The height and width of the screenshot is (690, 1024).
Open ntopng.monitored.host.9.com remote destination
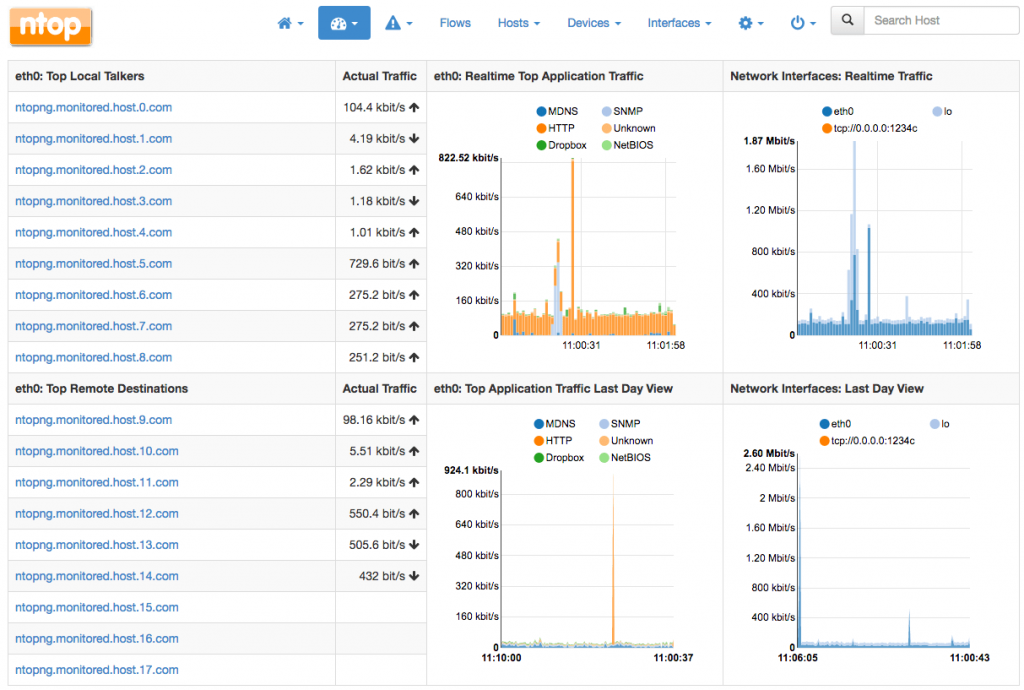click(x=94, y=420)
